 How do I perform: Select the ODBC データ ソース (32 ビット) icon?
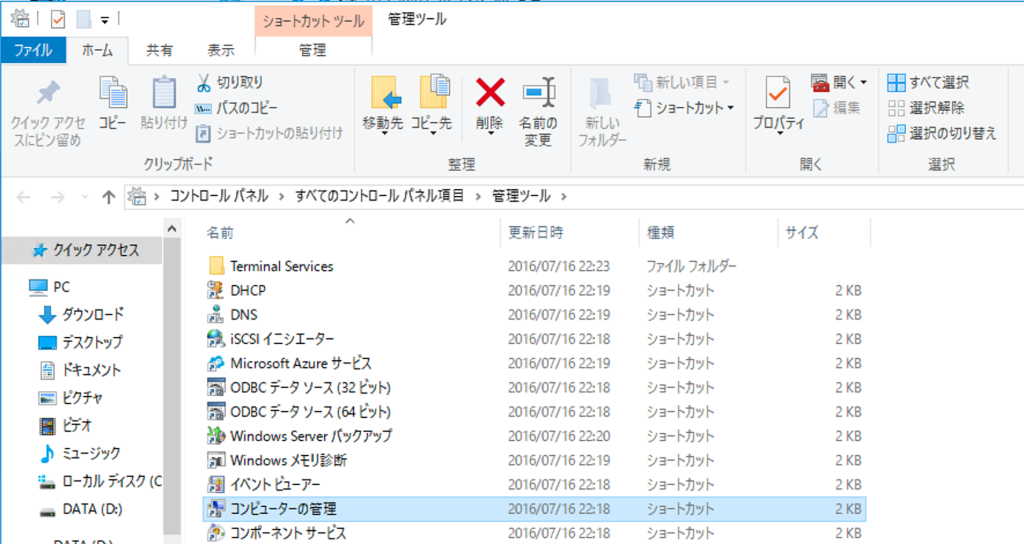(216, 387)
